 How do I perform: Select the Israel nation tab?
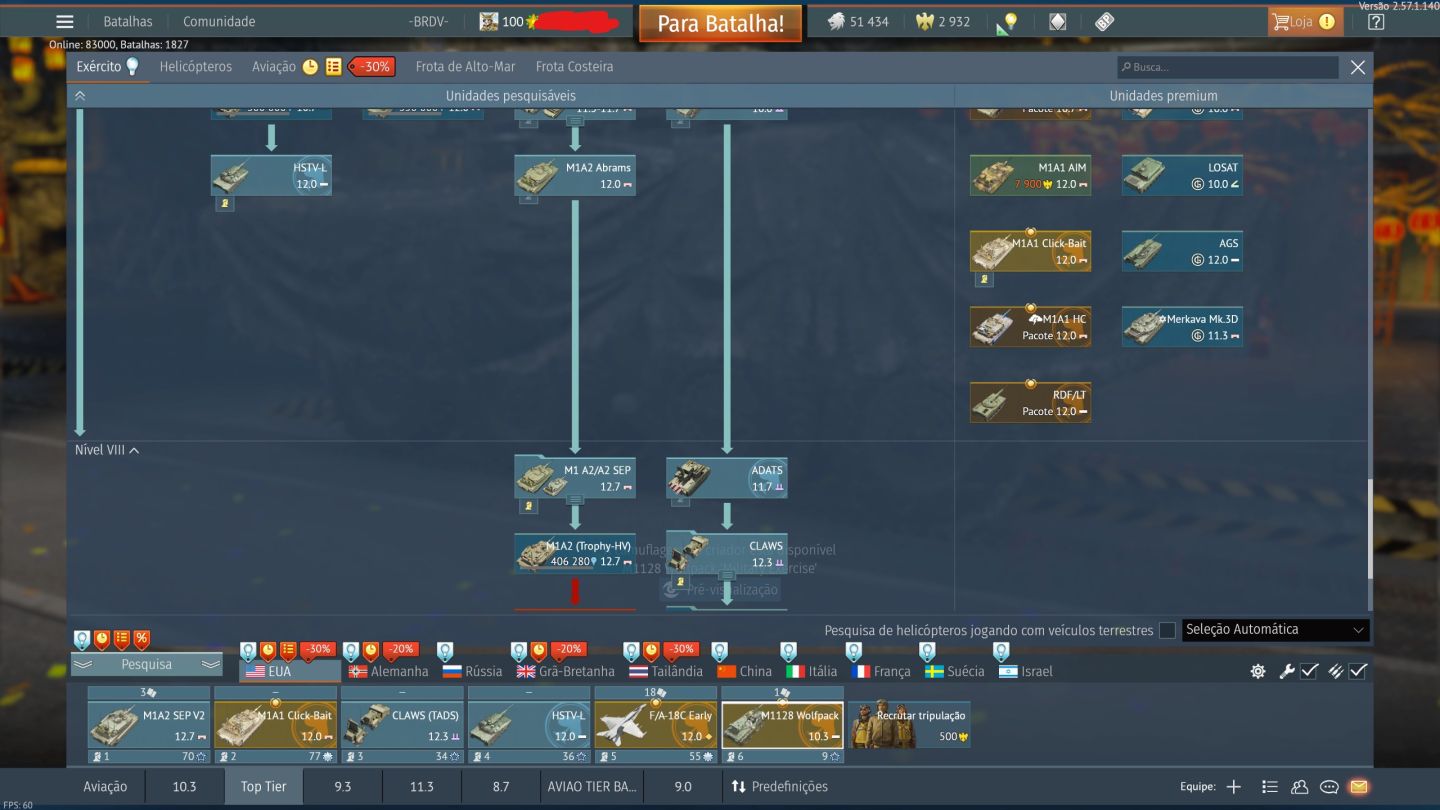[x=1026, y=671]
